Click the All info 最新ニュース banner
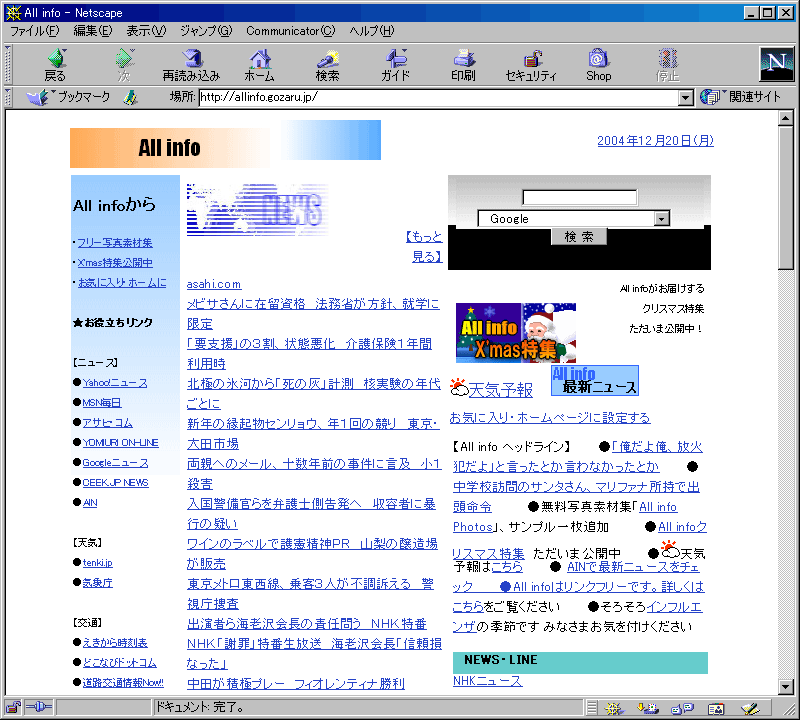This screenshot has width=800, height=720. (x=595, y=381)
